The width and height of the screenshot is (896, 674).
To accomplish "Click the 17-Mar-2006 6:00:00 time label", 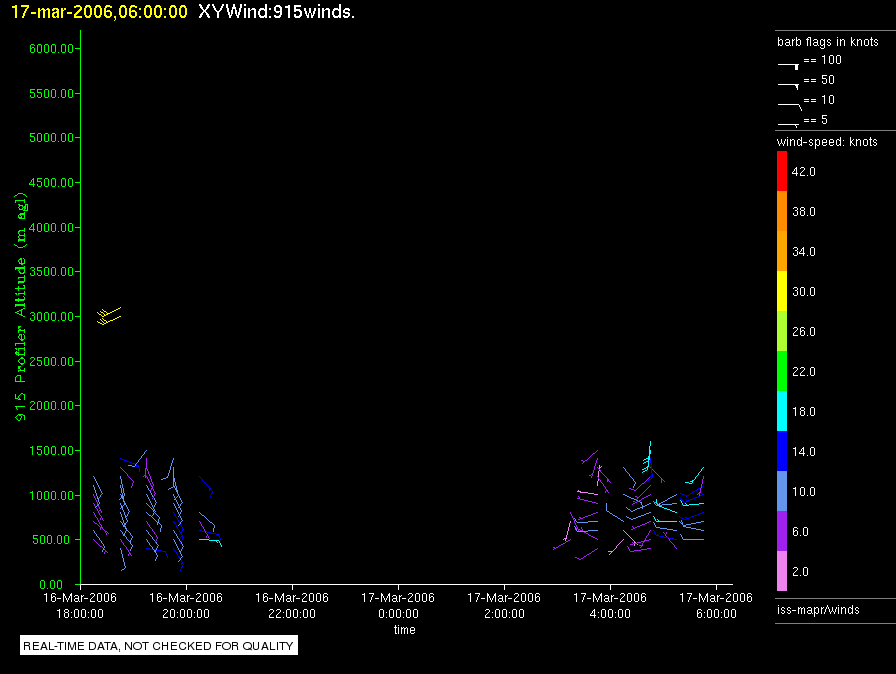I will [716, 605].
